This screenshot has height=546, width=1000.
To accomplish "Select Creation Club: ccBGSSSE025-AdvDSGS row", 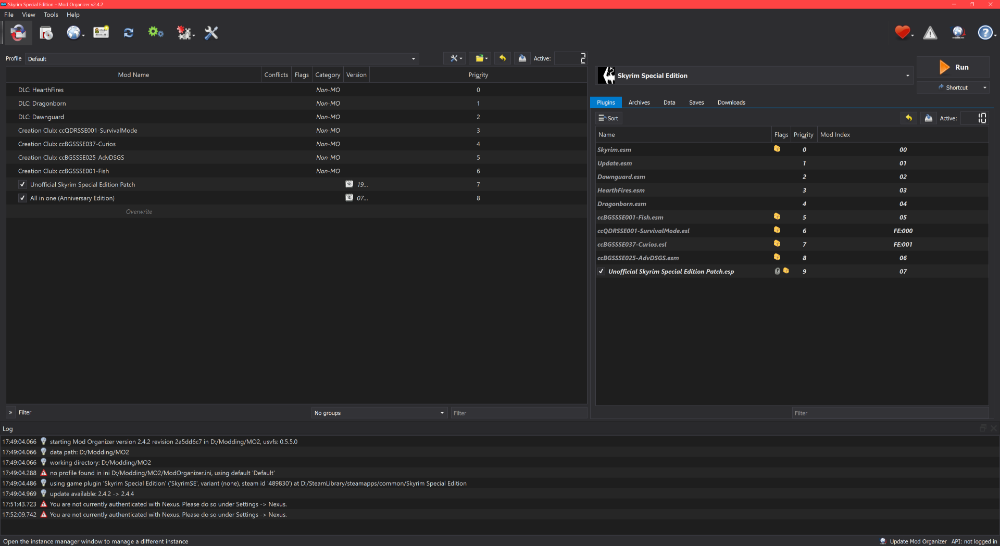I will pyautogui.click(x=296, y=157).
